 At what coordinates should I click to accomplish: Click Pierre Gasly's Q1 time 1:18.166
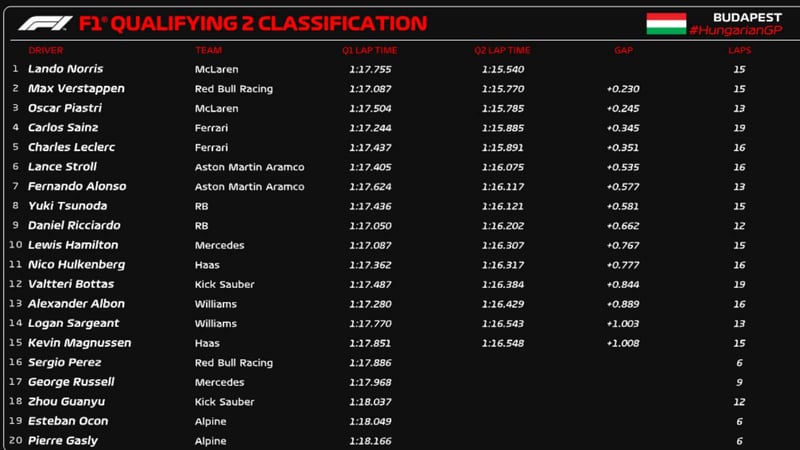(369, 441)
